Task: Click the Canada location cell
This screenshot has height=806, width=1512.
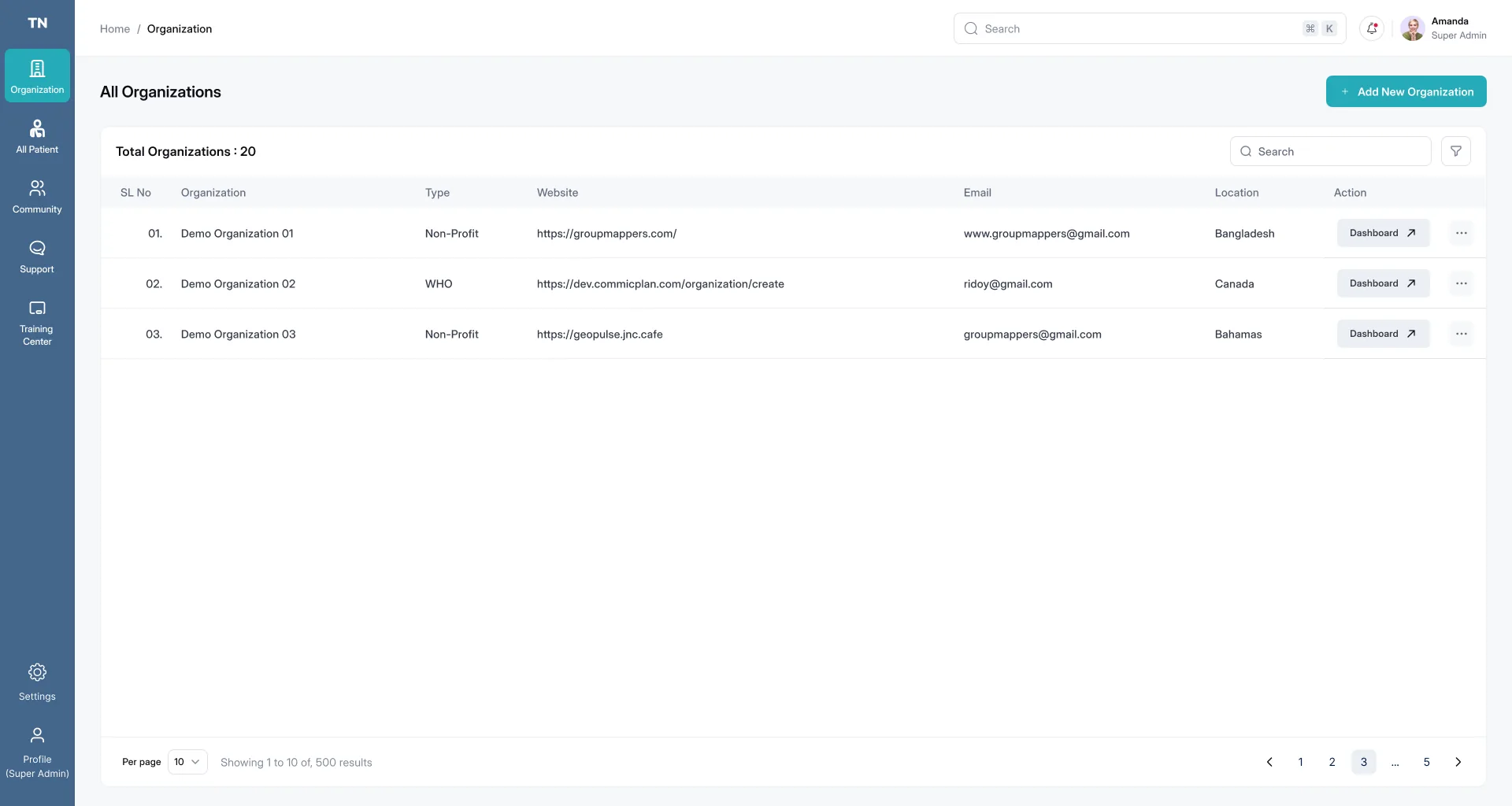Action: point(1235,284)
